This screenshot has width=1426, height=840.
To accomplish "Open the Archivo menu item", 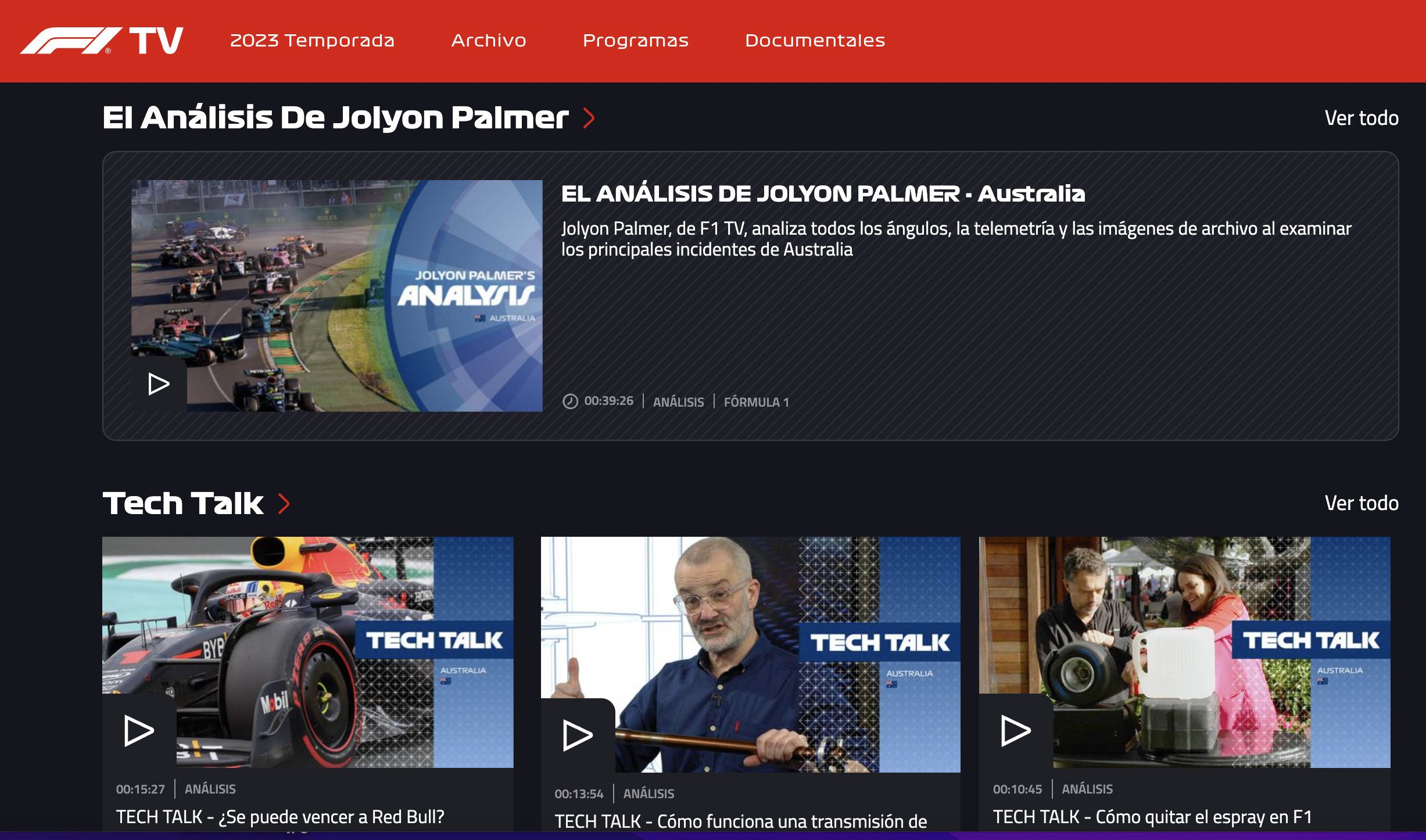I will point(489,41).
